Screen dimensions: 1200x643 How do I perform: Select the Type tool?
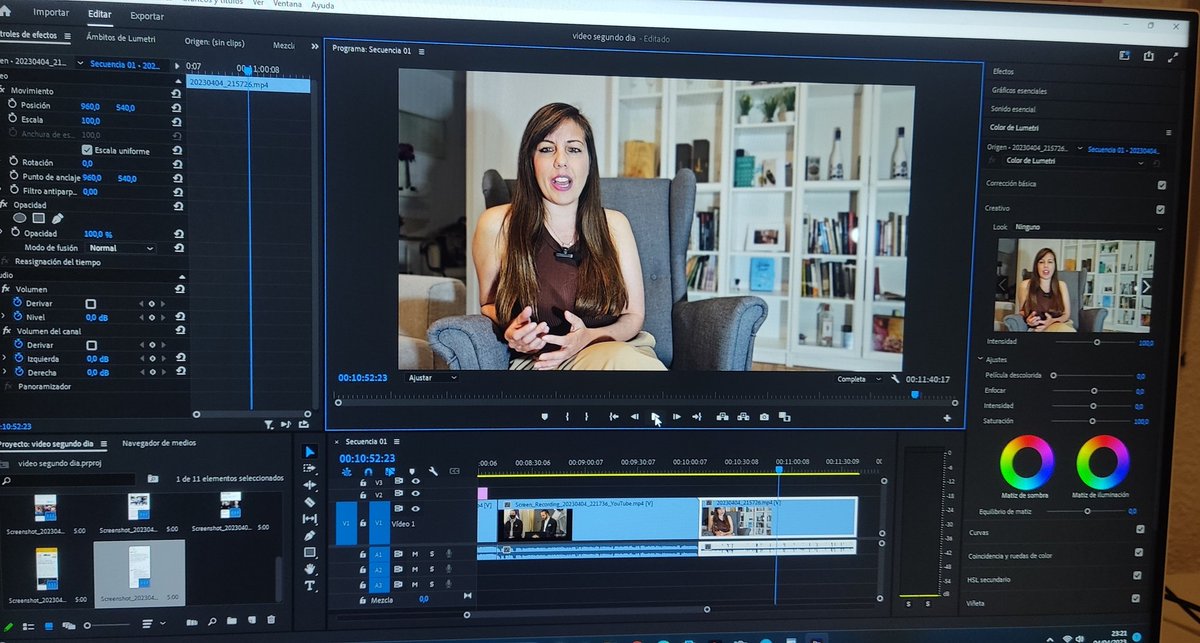(x=310, y=585)
